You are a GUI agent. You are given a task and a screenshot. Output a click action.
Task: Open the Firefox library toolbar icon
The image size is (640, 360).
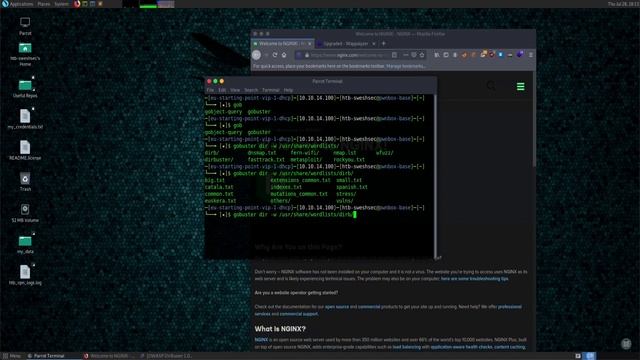point(437,55)
